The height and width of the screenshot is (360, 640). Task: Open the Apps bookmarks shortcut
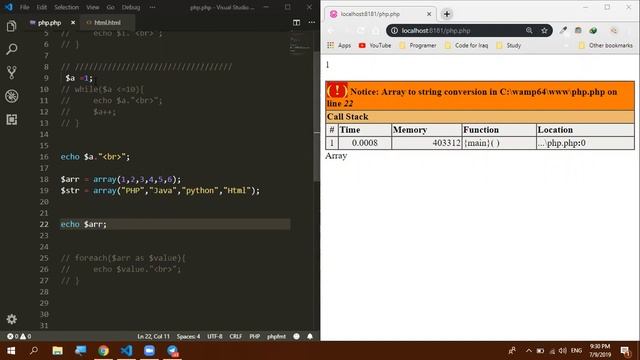339,45
